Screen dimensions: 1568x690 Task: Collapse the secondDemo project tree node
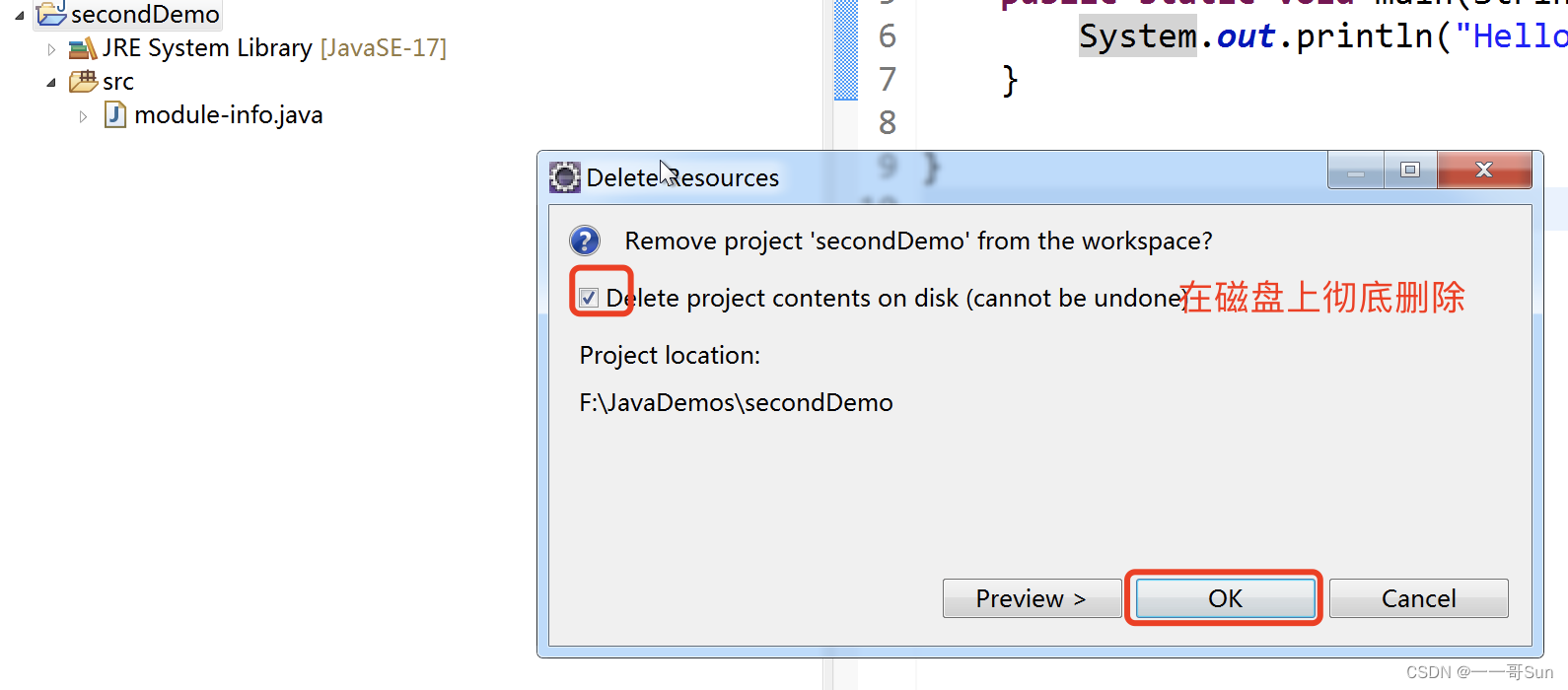click(x=19, y=15)
